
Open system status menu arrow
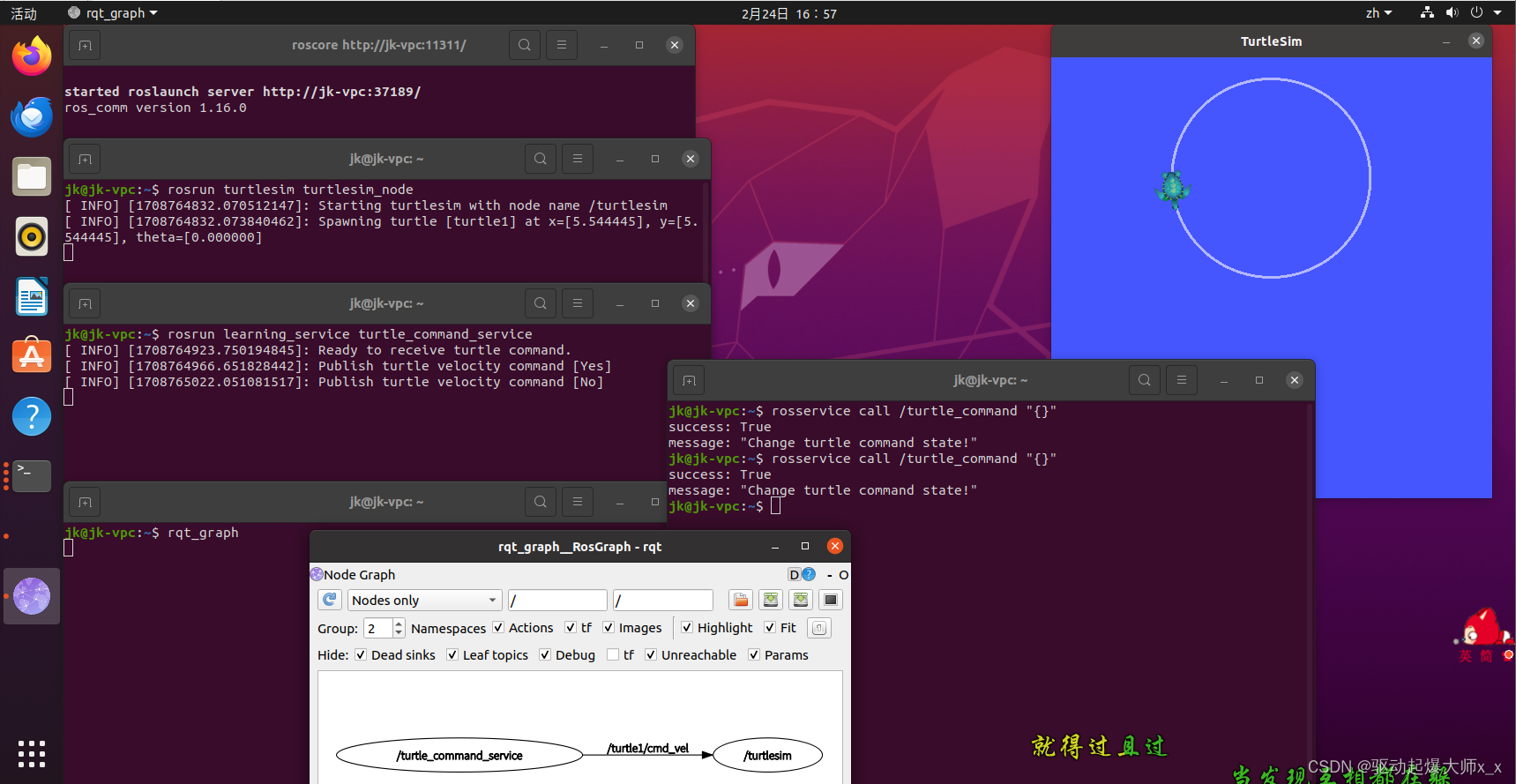tap(1497, 13)
